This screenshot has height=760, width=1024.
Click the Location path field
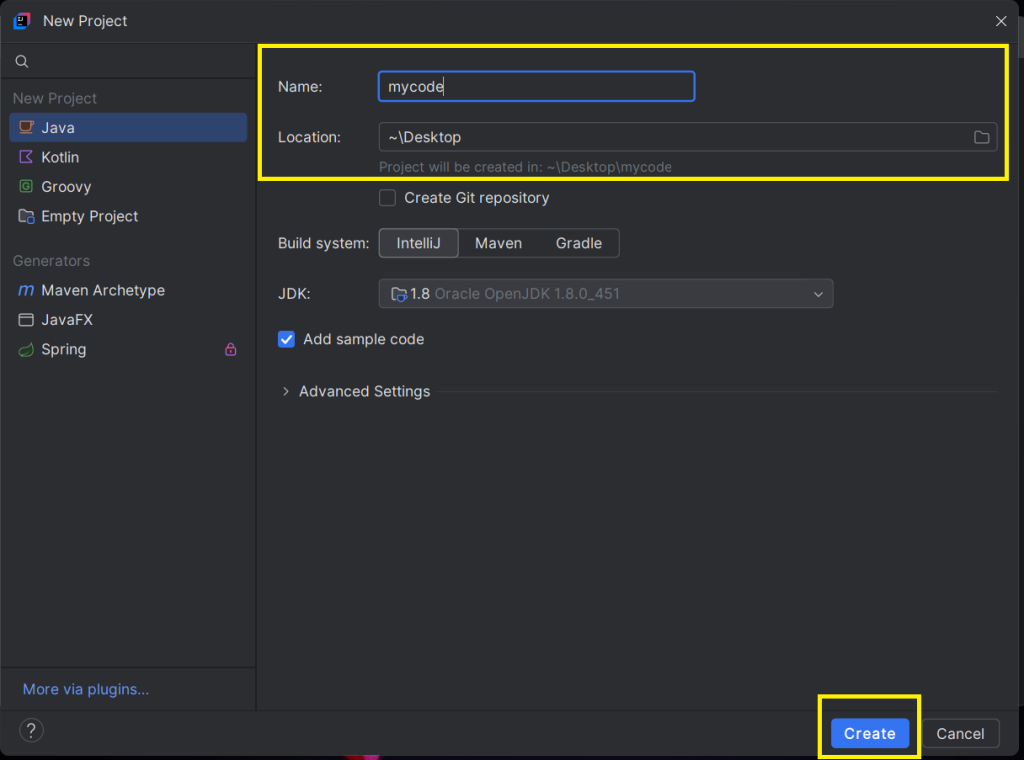pyautogui.click(x=600, y=137)
